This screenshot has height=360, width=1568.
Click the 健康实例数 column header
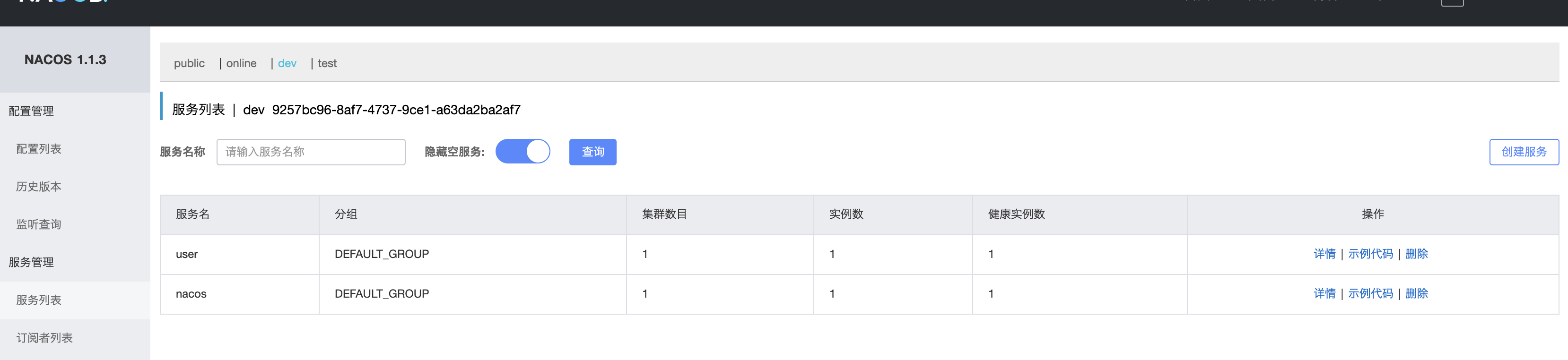(x=1080, y=214)
